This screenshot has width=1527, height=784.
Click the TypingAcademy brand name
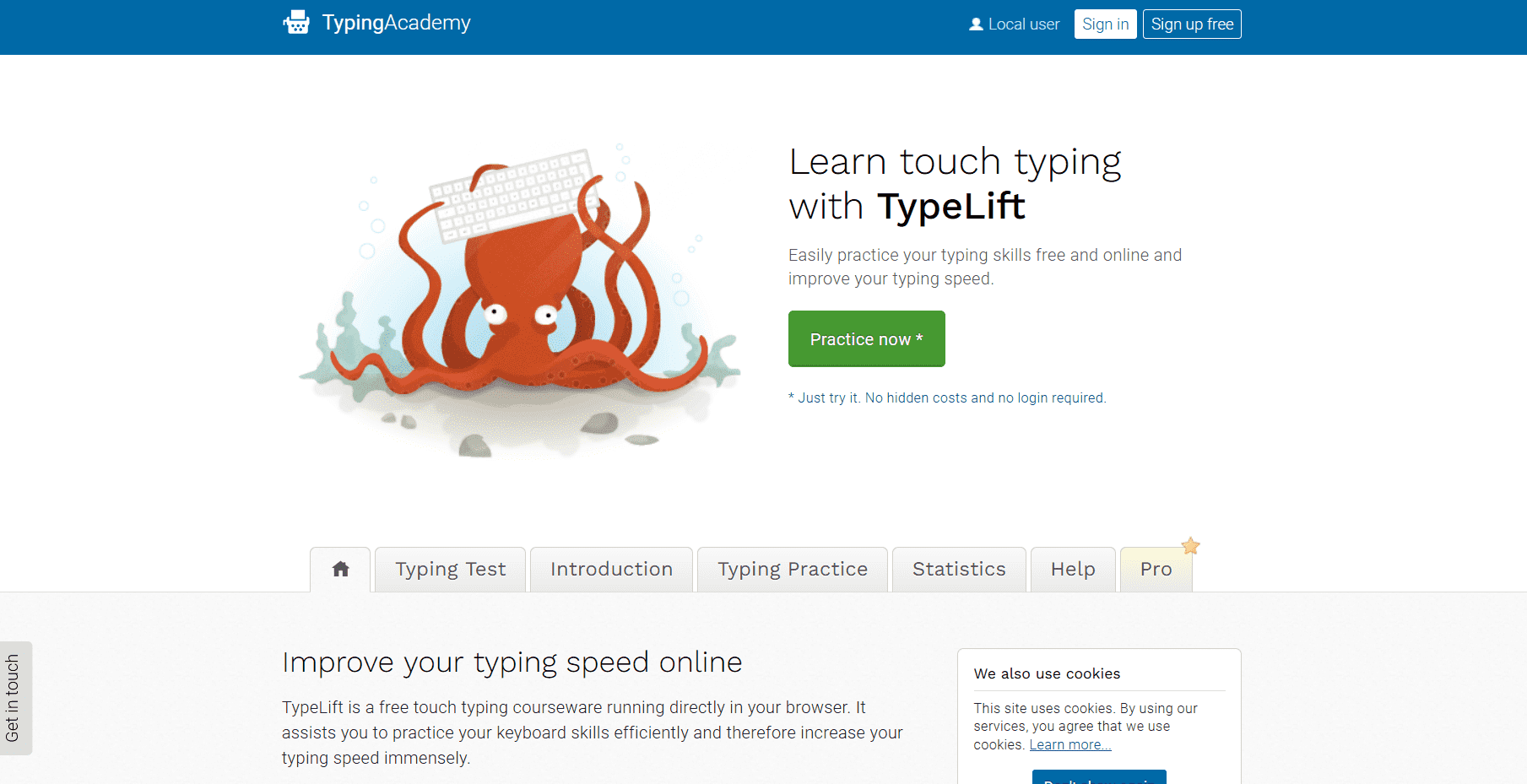(x=396, y=23)
